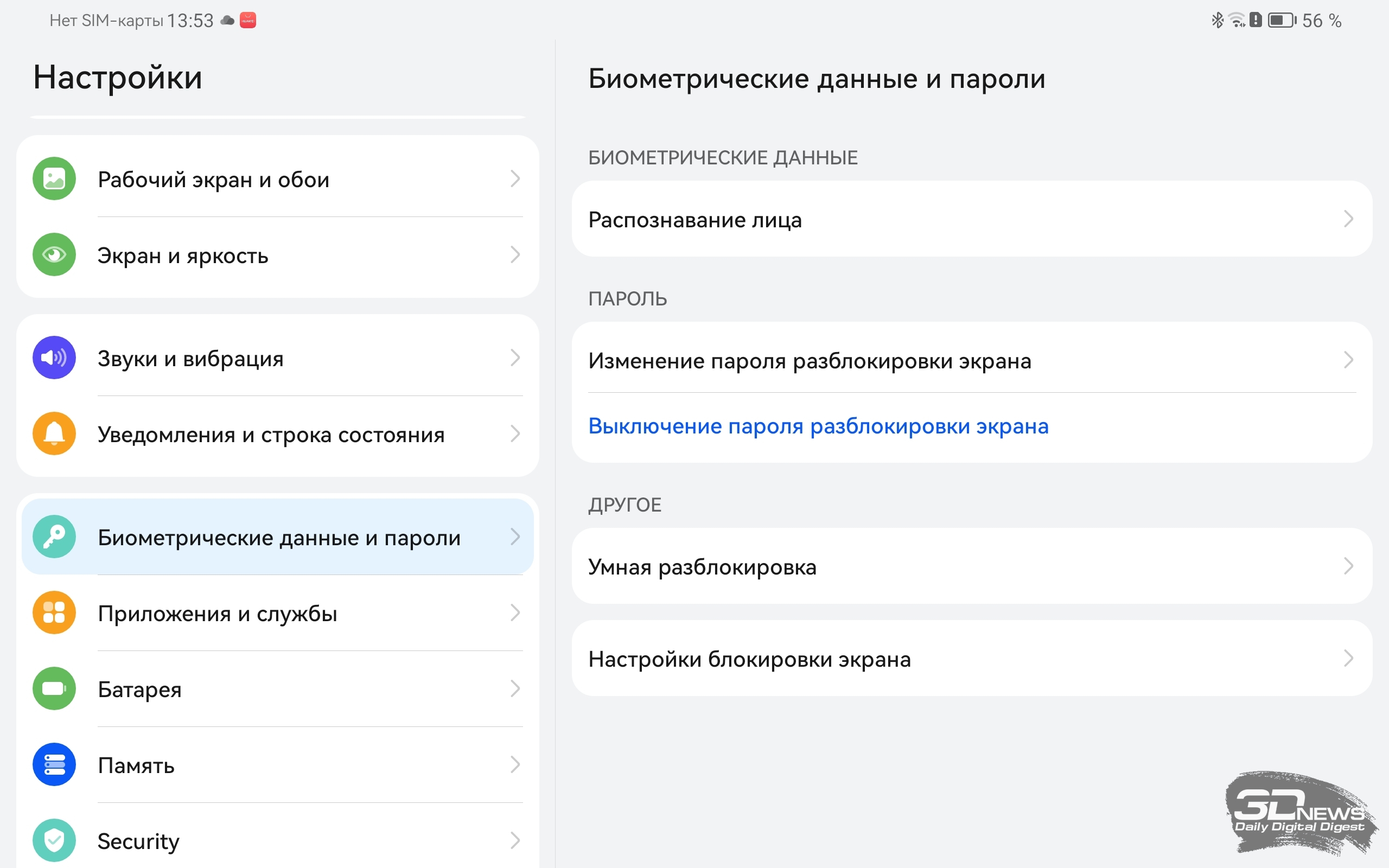Expand chevron on Настройки блокировки экрана row
The height and width of the screenshot is (868, 1389).
click(1348, 659)
